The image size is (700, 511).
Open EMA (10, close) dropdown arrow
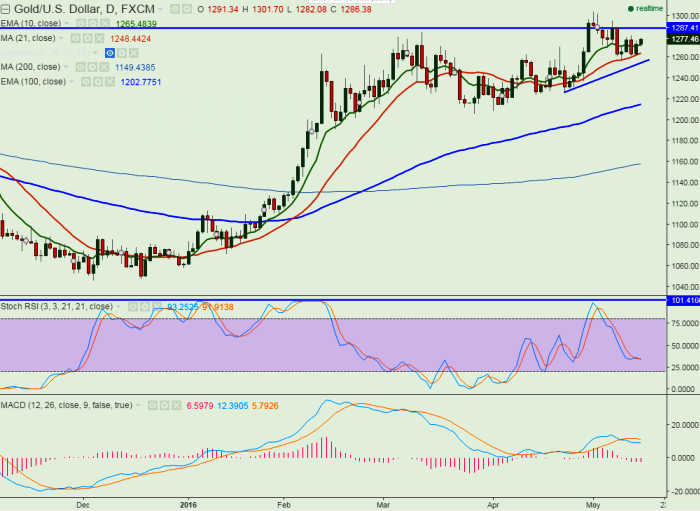67,23
